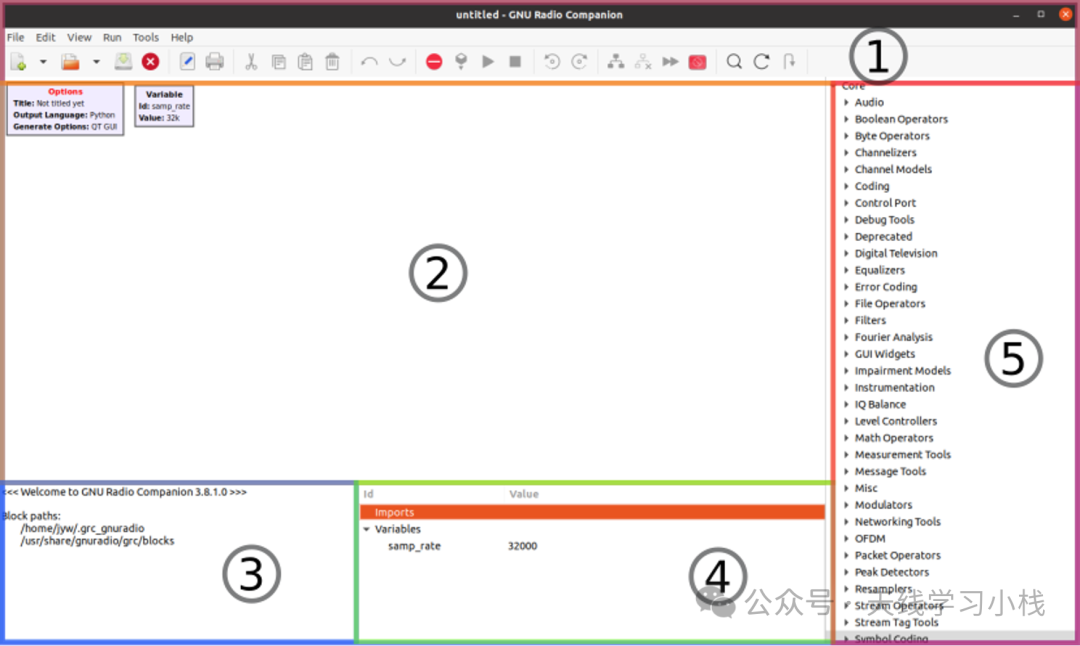Viewport: 1080px width, 646px height.
Task: Click the print screen capture icon
Action: coord(215,62)
